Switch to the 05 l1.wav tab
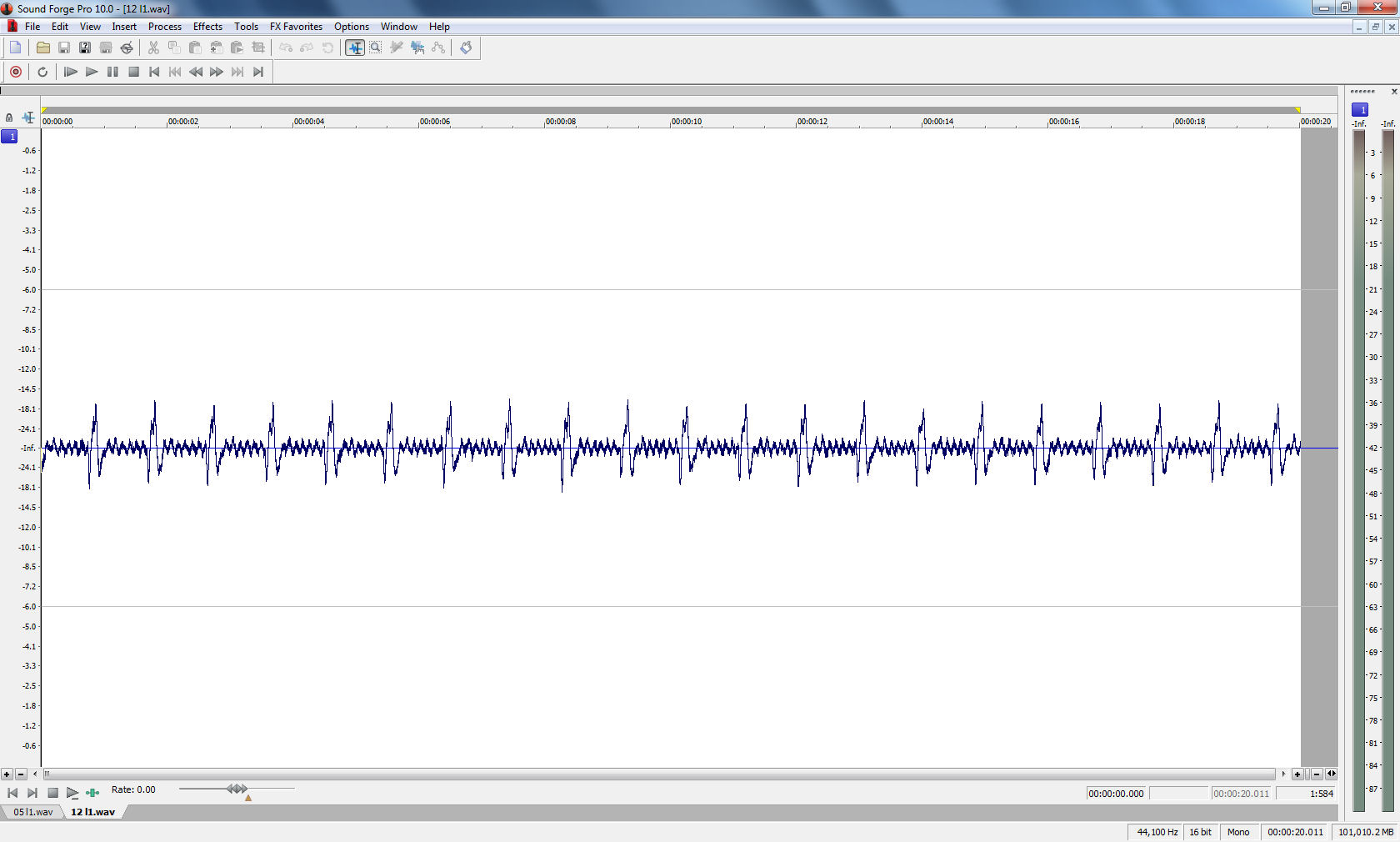Screen dimensions: 1400x842 pos(32,812)
